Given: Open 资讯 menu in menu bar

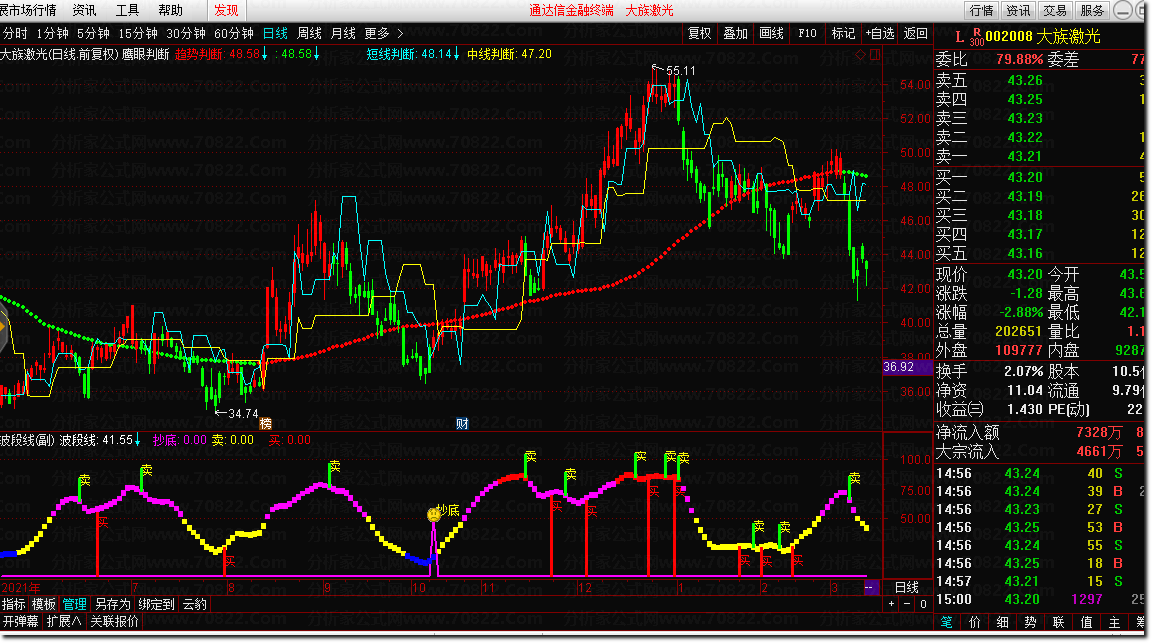Looking at the screenshot, I should (x=85, y=10).
